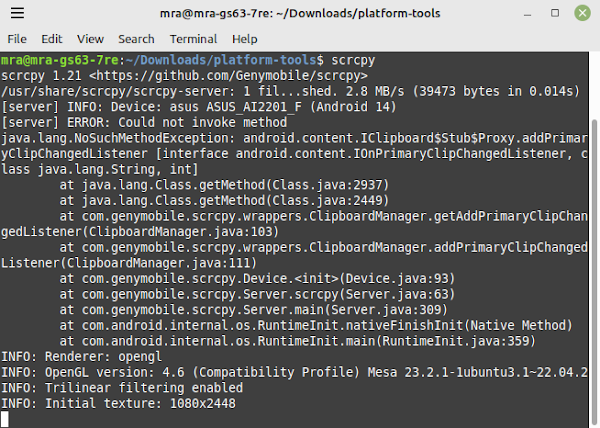Click the INFO: Renderer: opengl line

point(82,357)
